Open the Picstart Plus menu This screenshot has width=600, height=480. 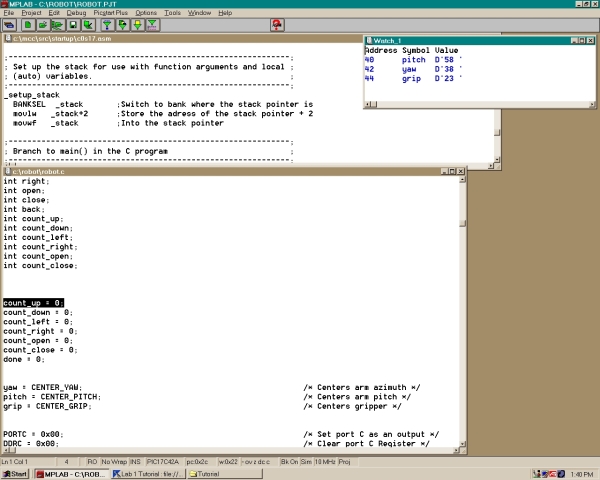click(x=111, y=13)
